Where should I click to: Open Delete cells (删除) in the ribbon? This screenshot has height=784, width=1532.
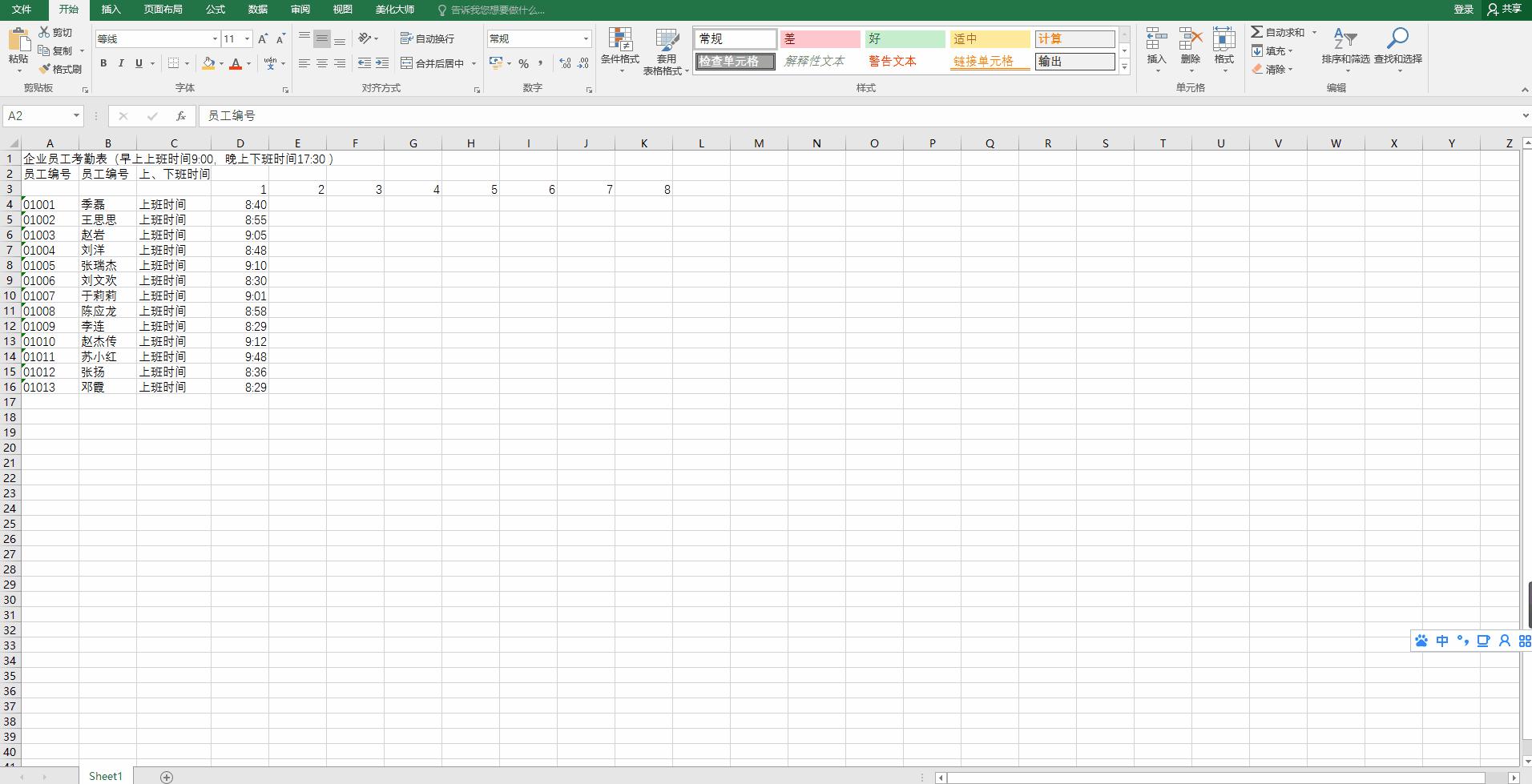click(1191, 50)
